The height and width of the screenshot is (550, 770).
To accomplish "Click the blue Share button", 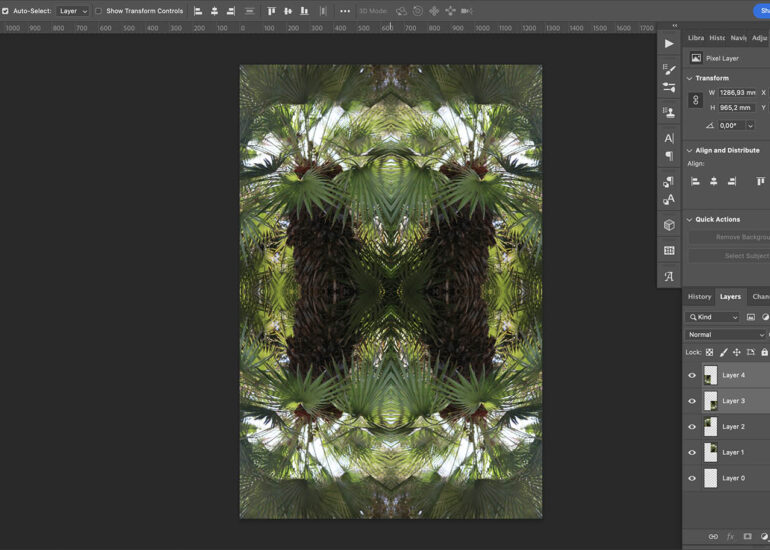I will click(x=762, y=10).
